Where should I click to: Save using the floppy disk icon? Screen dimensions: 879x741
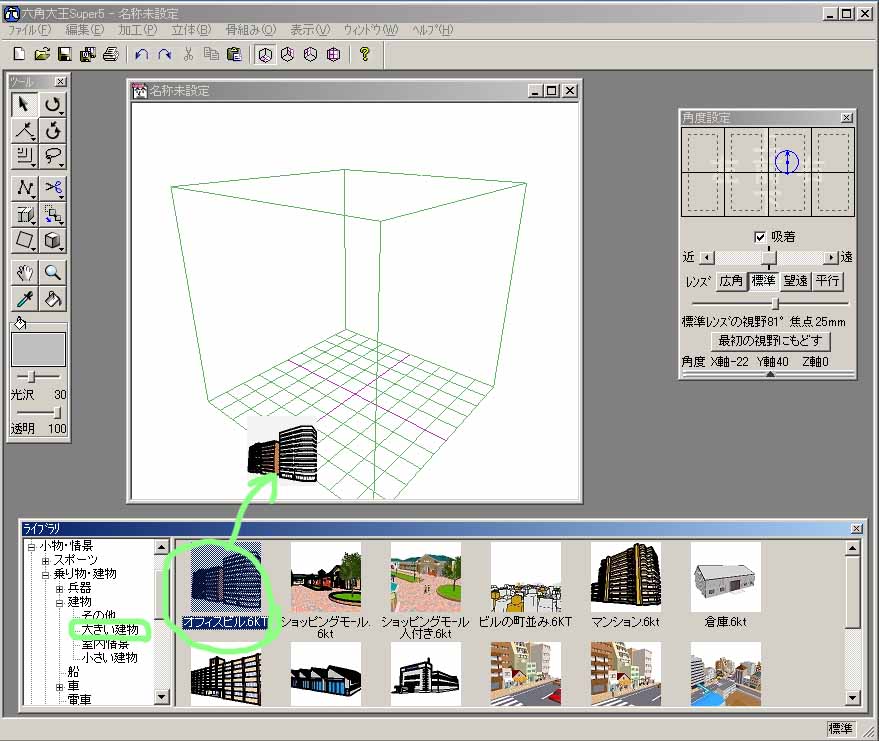(x=64, y=54)
